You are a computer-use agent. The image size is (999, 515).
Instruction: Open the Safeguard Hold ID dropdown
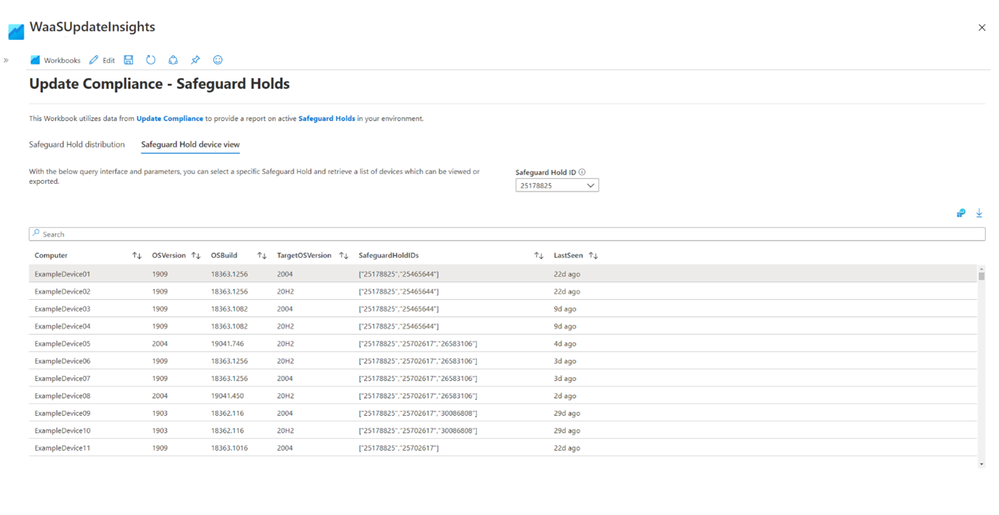[x=557, y=185]
